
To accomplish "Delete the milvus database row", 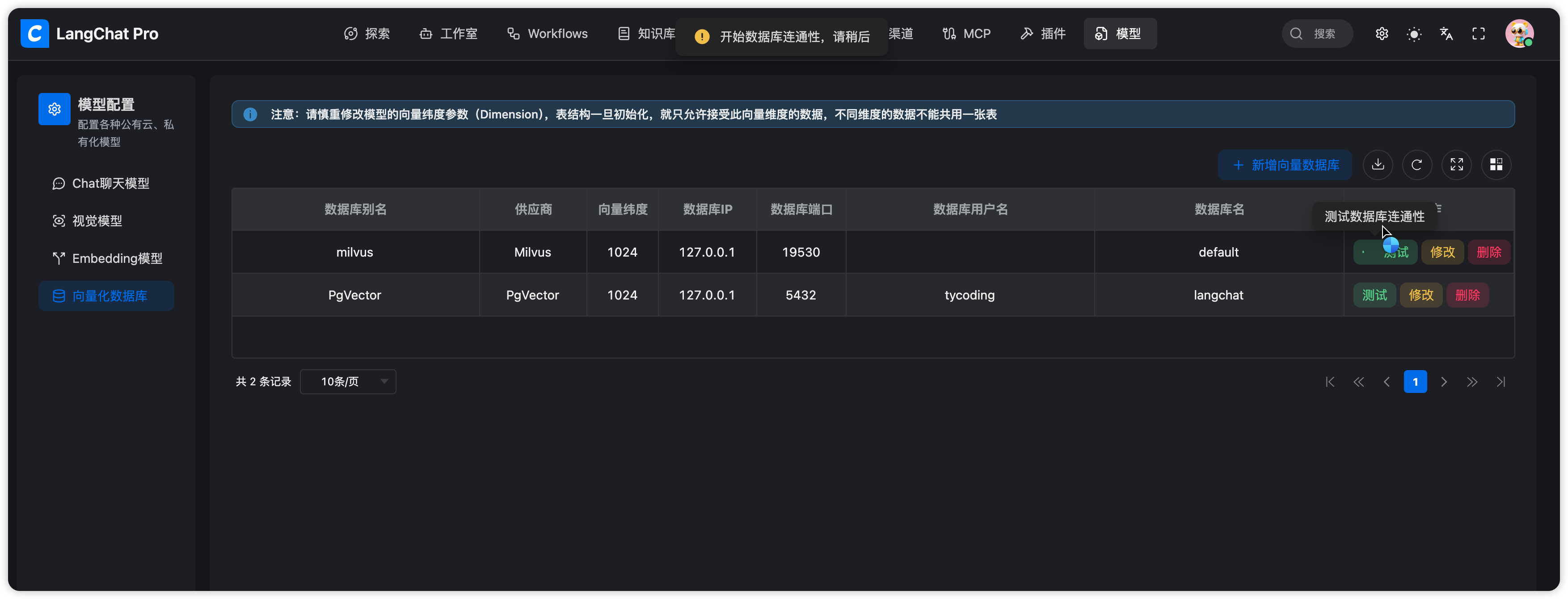I will click(x=1488, y=252).
